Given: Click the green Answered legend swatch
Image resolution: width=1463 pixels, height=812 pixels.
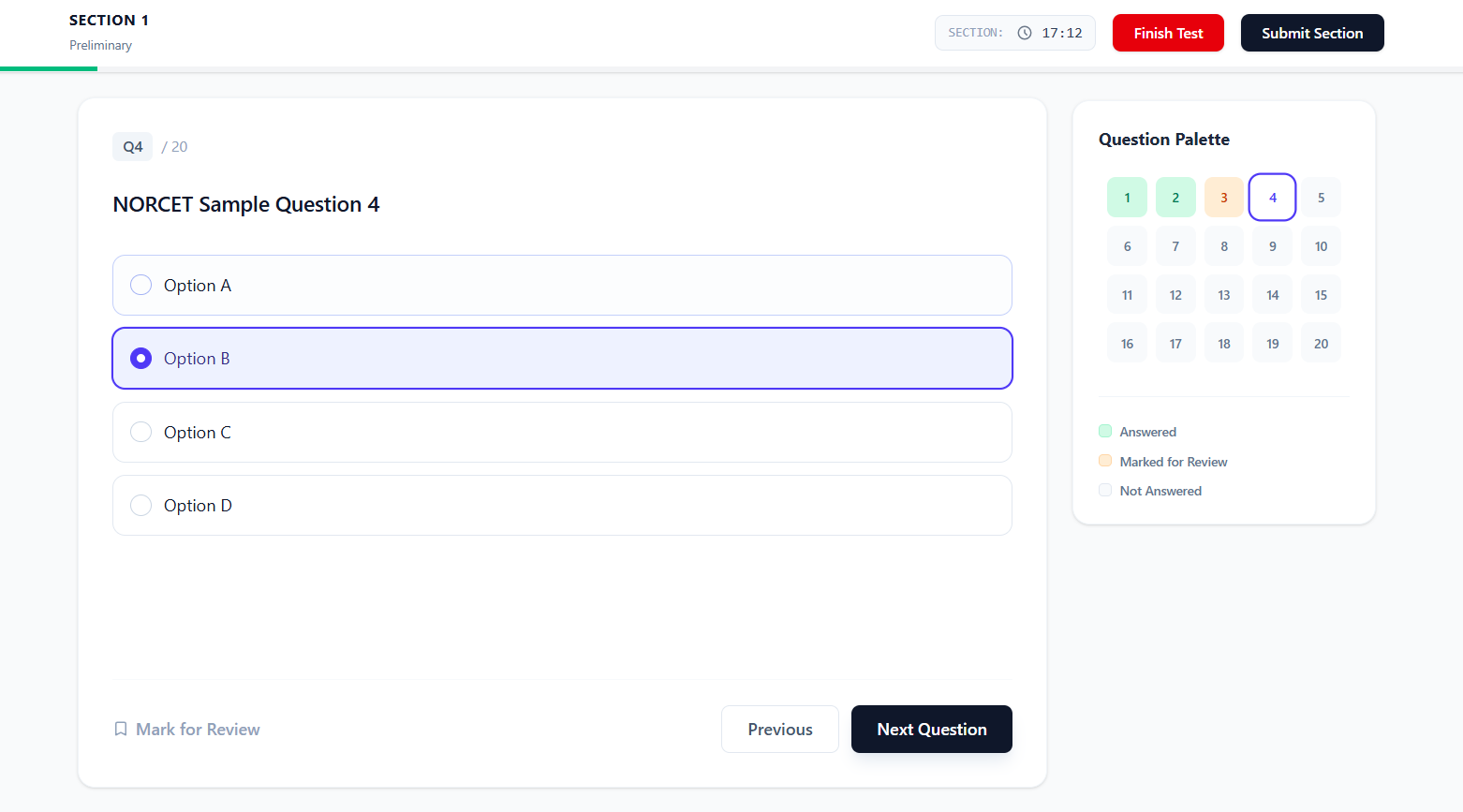Looking at the screenshot, I should point(1105,431).
